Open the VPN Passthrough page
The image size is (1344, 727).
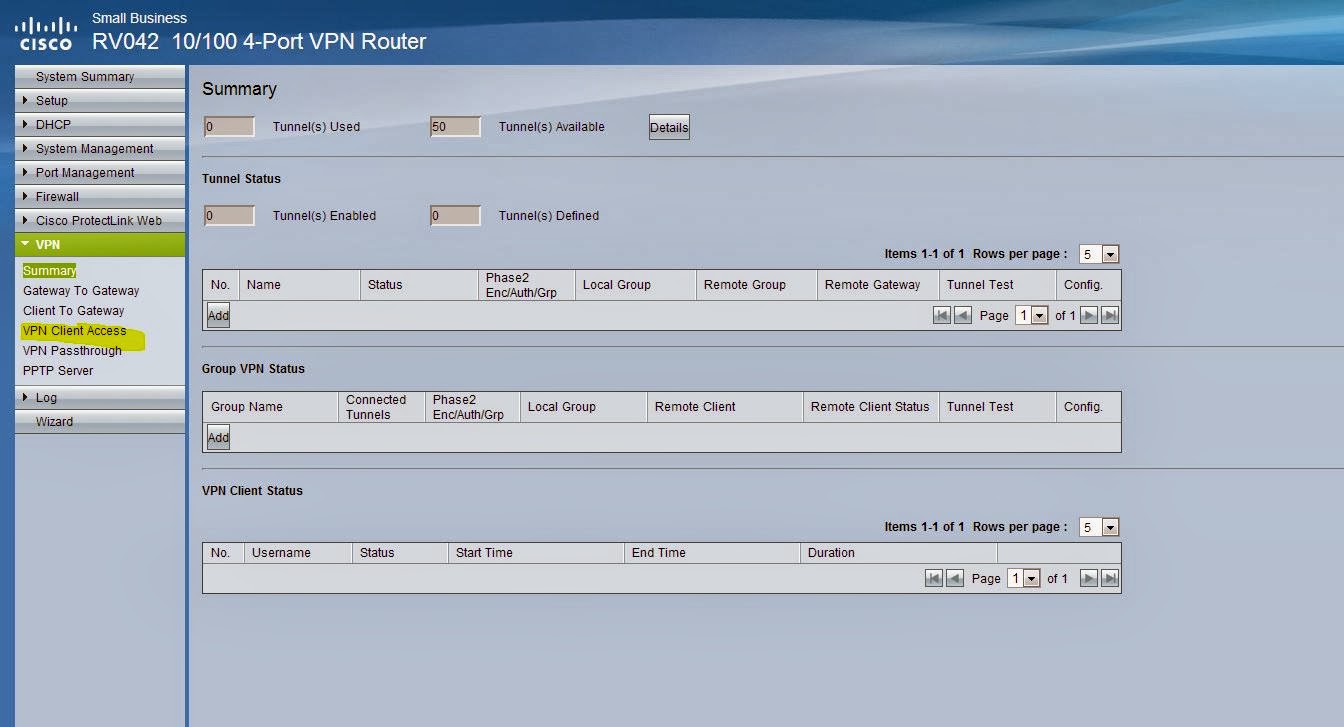click(x=72, y=350)
